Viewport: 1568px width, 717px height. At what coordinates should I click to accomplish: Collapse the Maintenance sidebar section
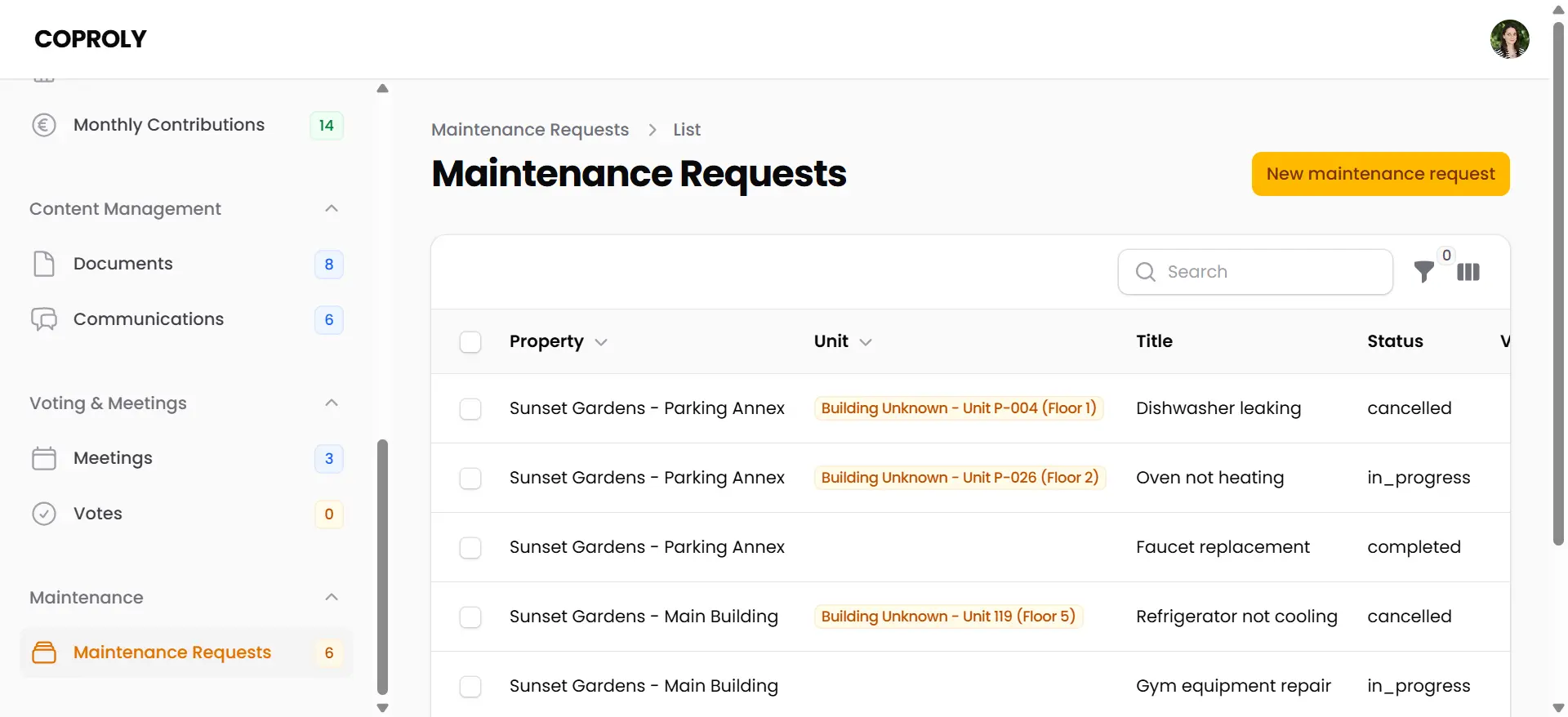[x=332, y=598]
